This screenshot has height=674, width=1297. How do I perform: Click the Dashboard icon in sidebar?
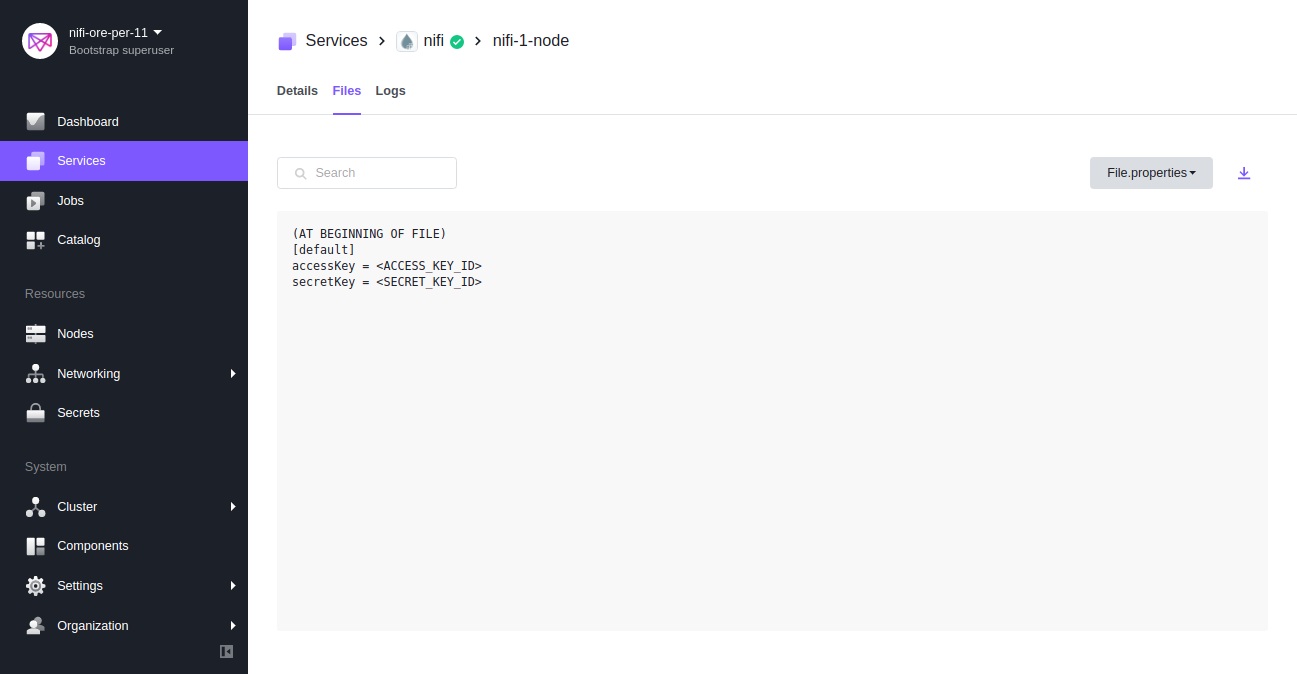pyautogui.click(x=36, y=121)
